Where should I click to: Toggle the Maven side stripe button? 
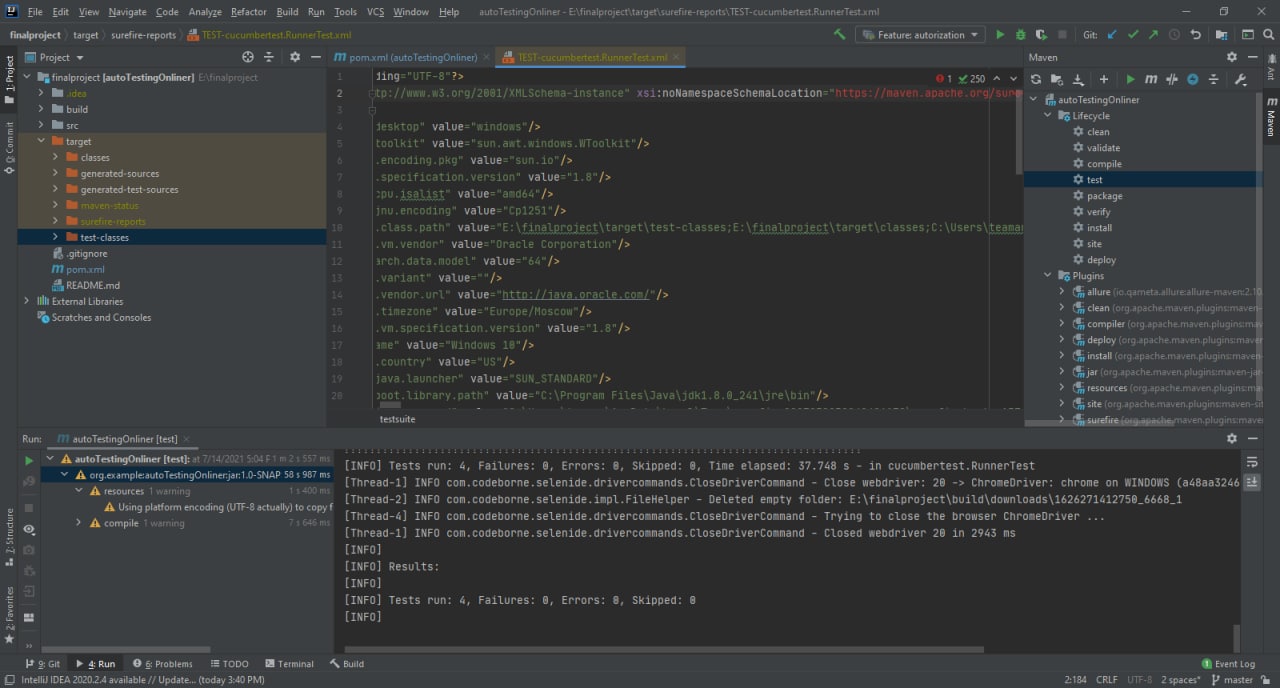1271,116
